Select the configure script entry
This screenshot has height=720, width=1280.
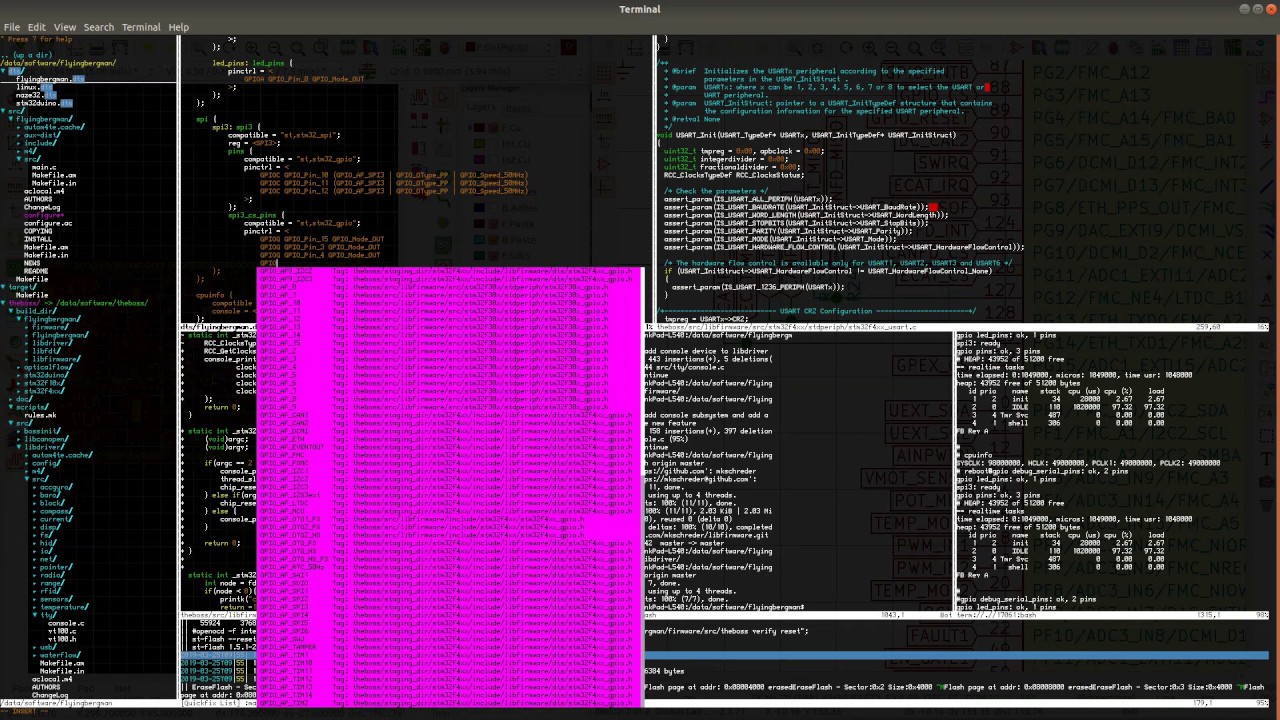point(43,215)
